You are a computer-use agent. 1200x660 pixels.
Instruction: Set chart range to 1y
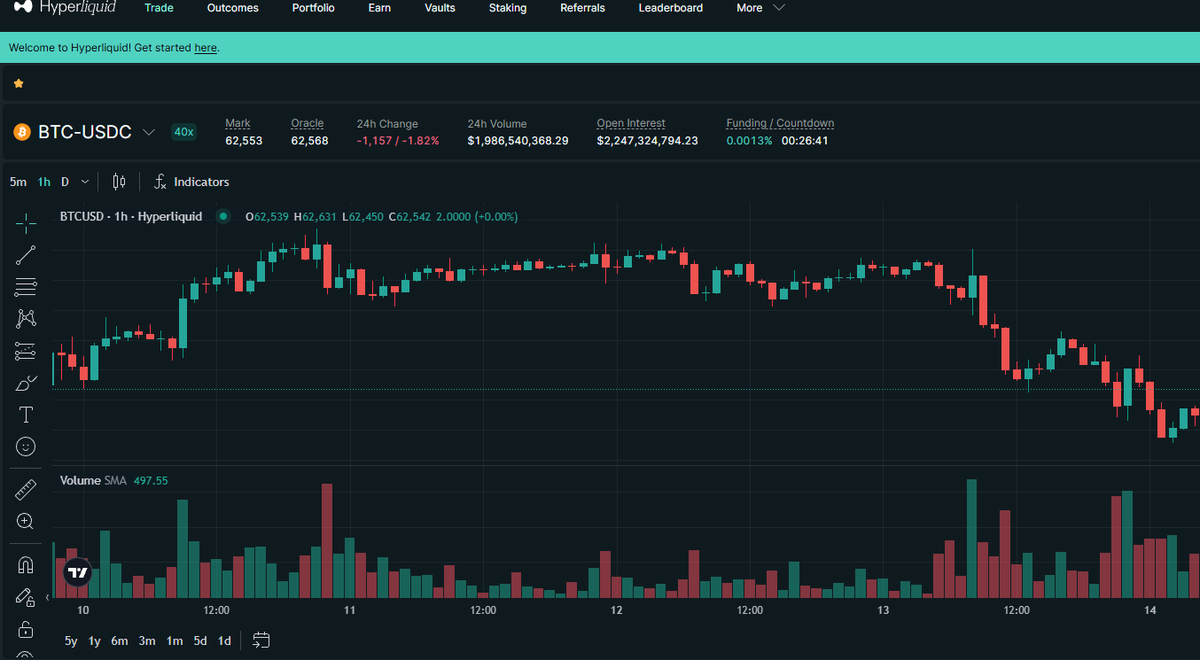point(95,641)
